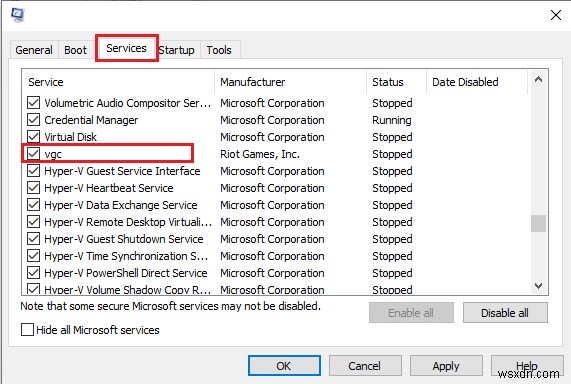Click the Date Disabled column header

tap(477, 82)
